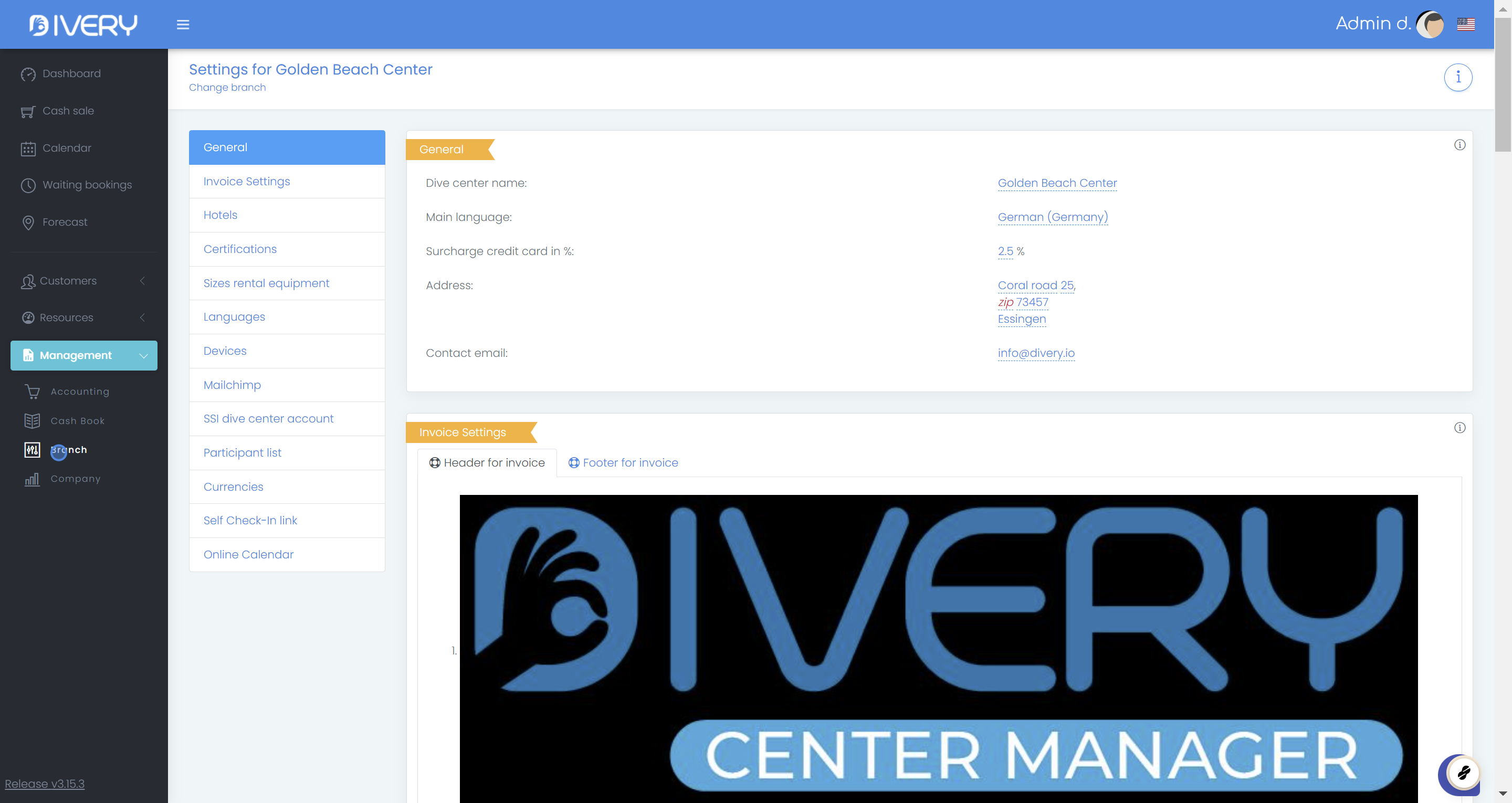Open Calendar via its sidebar icon

[x=28, y=149]
